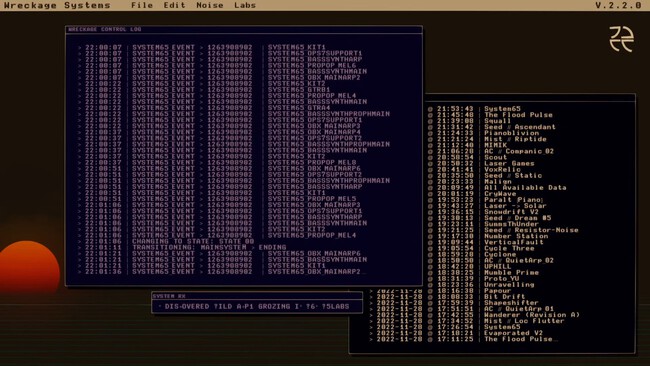Screen dimensions: 650x366
Task: Select the Squall history row
Action: tap(469, 121)
